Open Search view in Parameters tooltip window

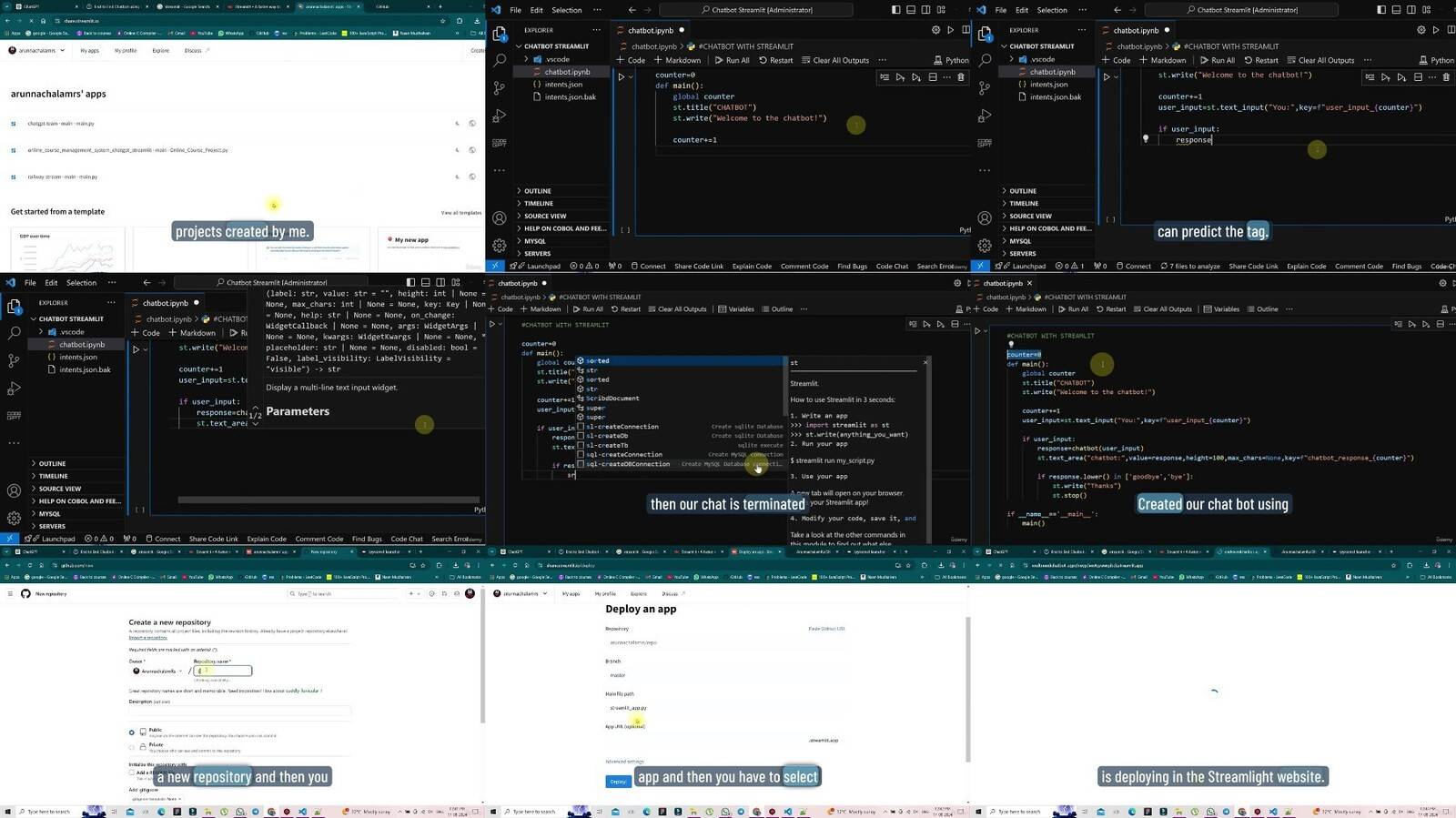coord(14,334)
